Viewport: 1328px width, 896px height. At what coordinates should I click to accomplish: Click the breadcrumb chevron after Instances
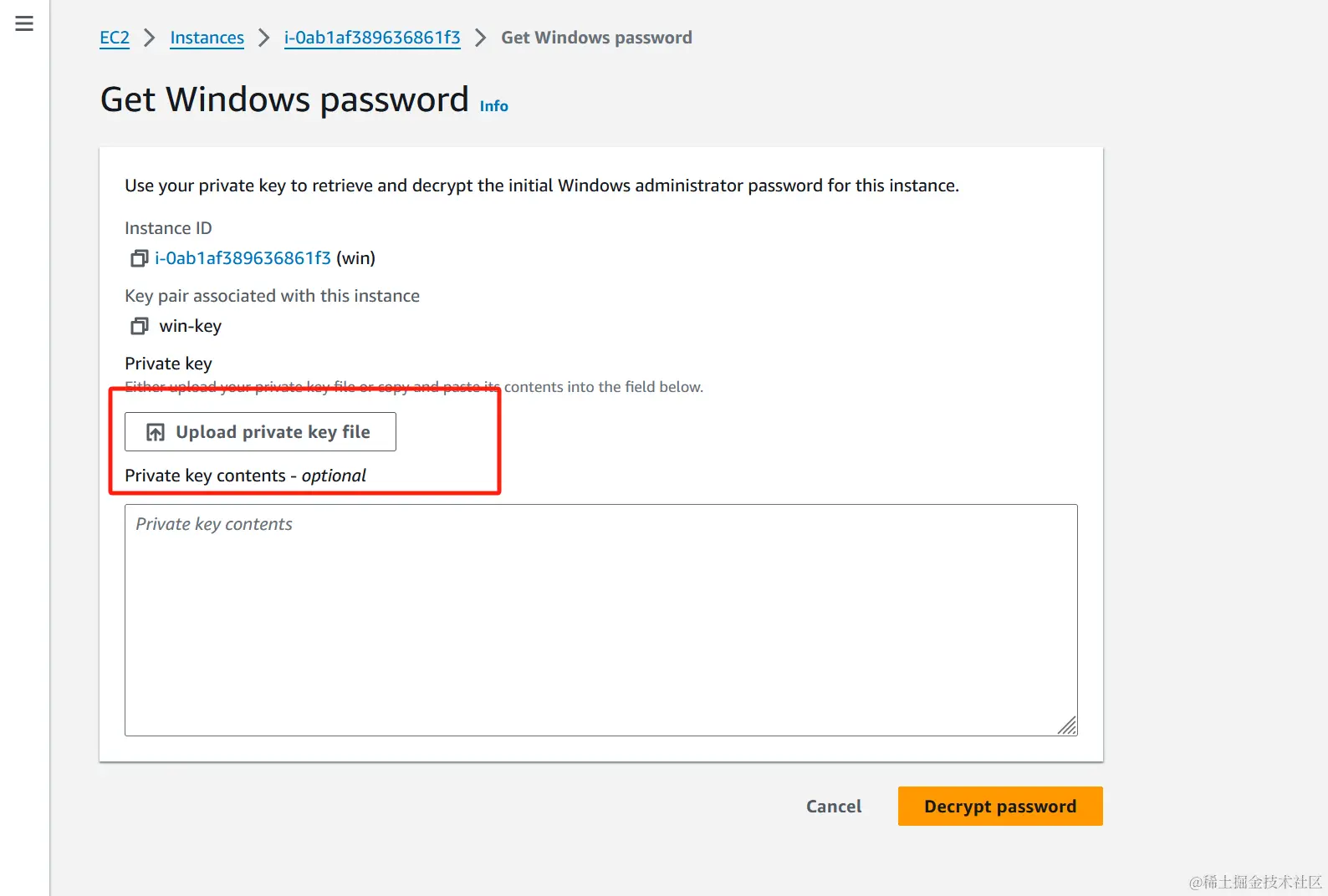click(264, 38)
